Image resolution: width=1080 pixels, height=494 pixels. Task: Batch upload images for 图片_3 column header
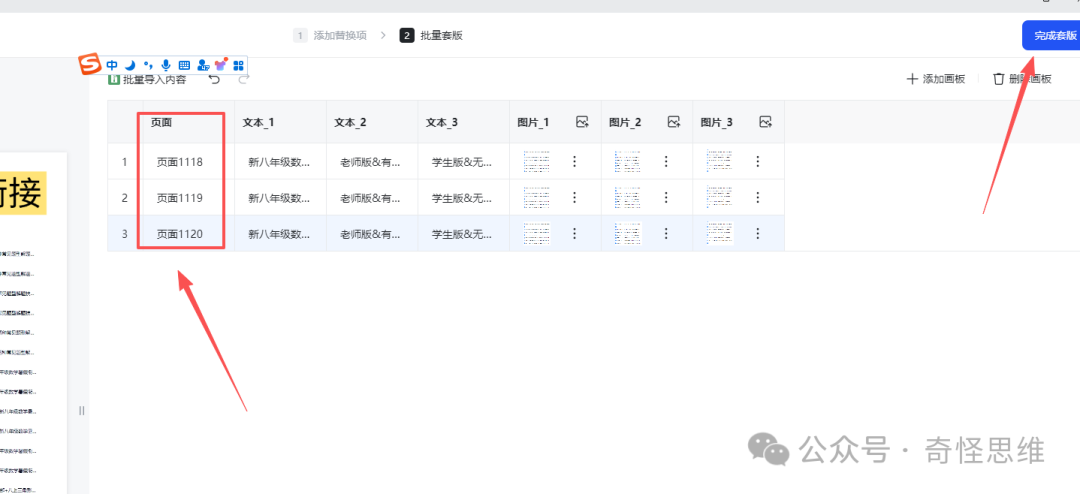coord(765,122)
